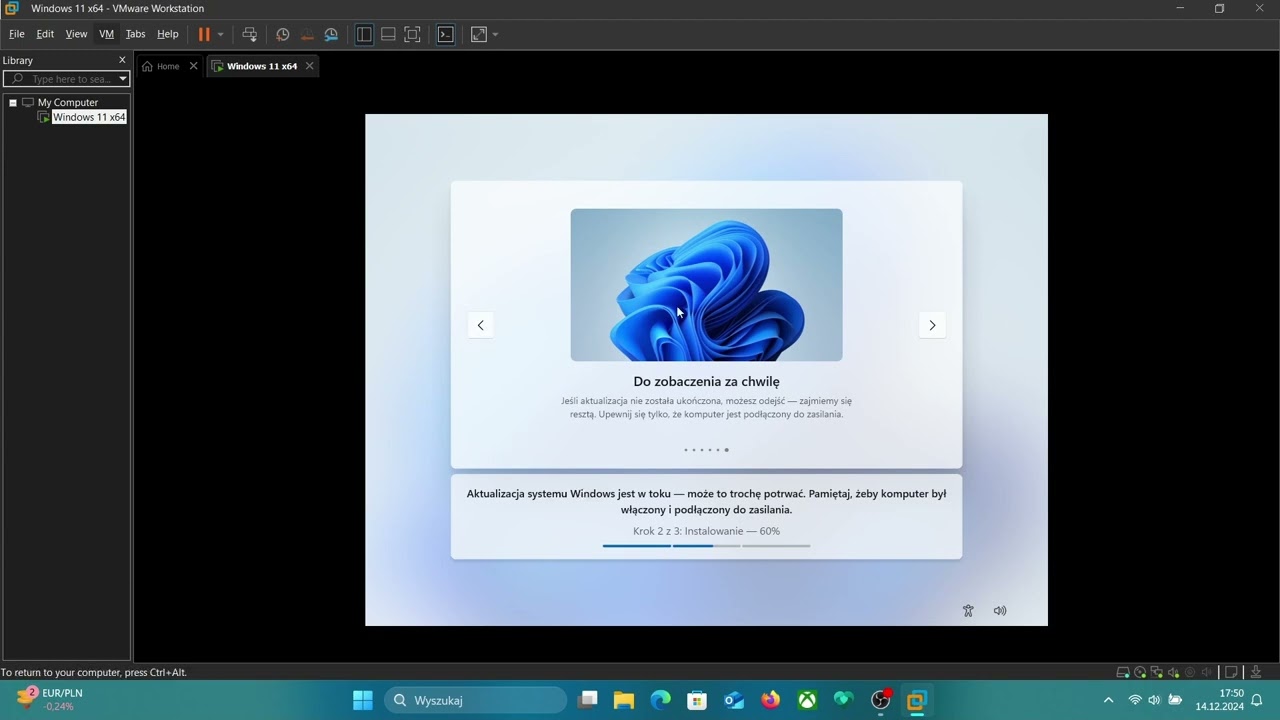Viewport: 1280px width, 720px height.
Task: Pause the virtual machine with the Suspend button
Action: [204, 34]
